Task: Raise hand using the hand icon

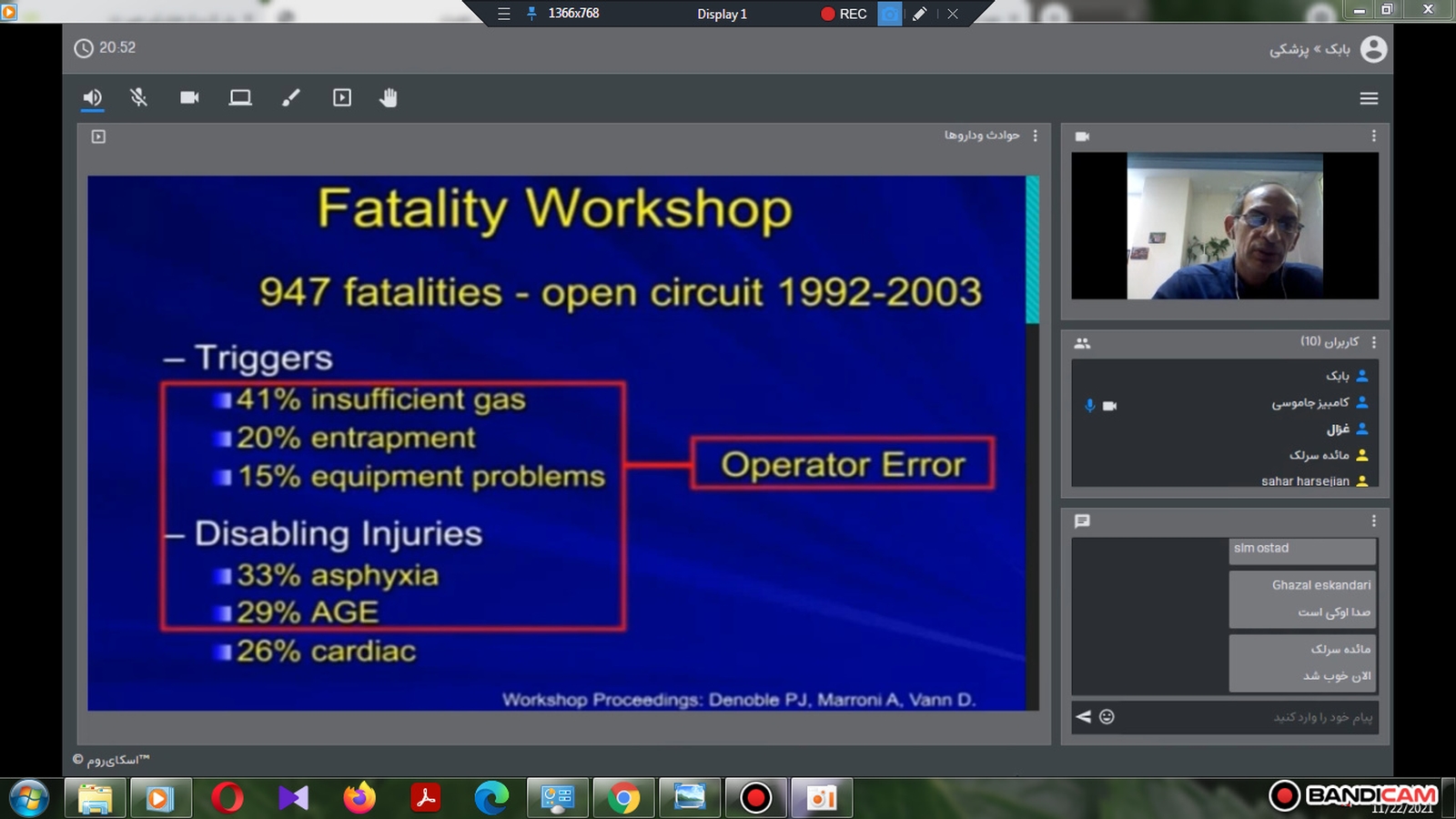Action: pos(389,98)
